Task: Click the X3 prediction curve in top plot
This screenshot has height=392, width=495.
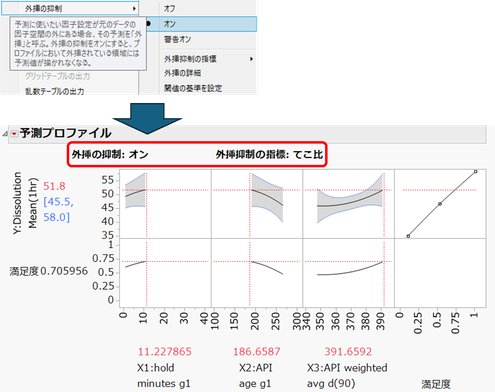Action: coord(350,203)
